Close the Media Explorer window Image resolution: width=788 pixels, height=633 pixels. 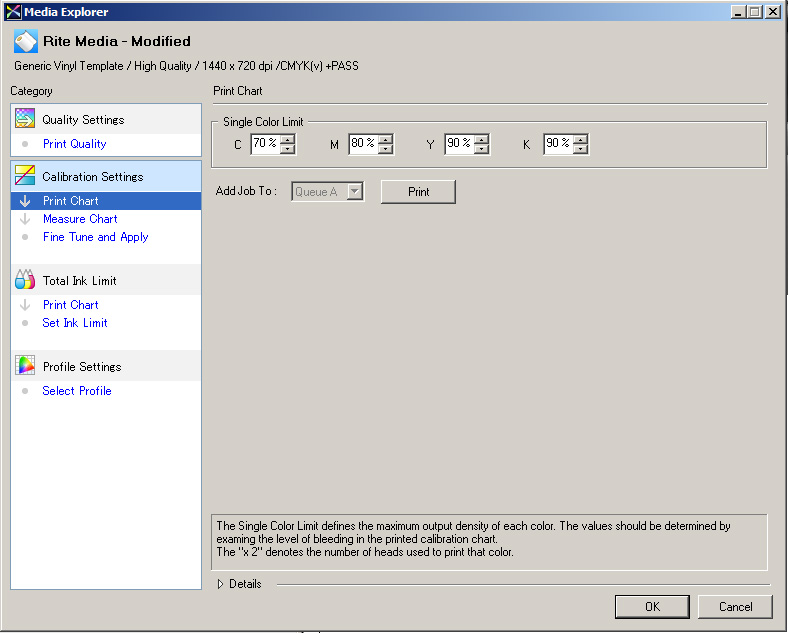(772, 12)
